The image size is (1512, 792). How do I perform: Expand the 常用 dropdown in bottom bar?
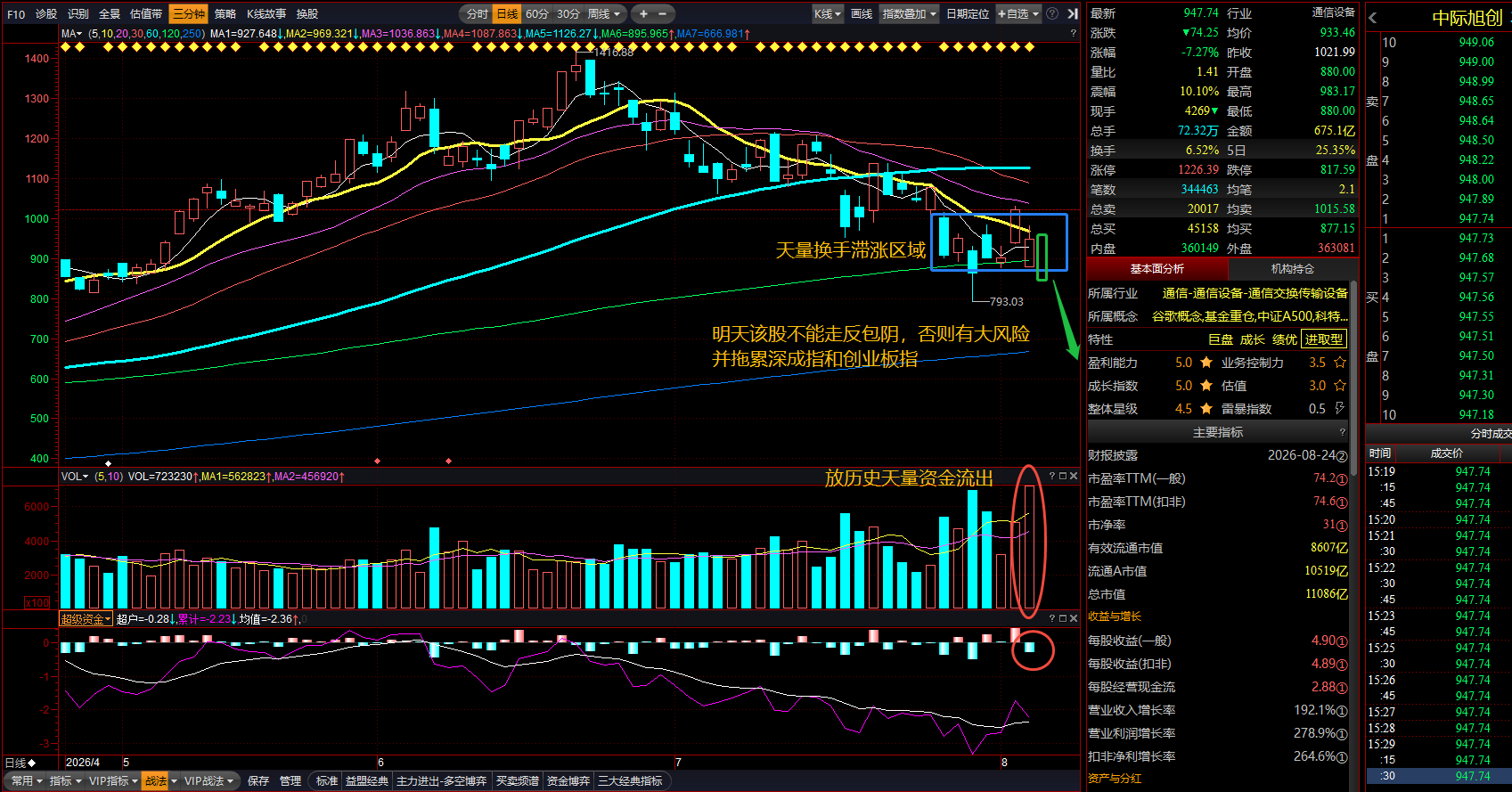coord(27,781)
